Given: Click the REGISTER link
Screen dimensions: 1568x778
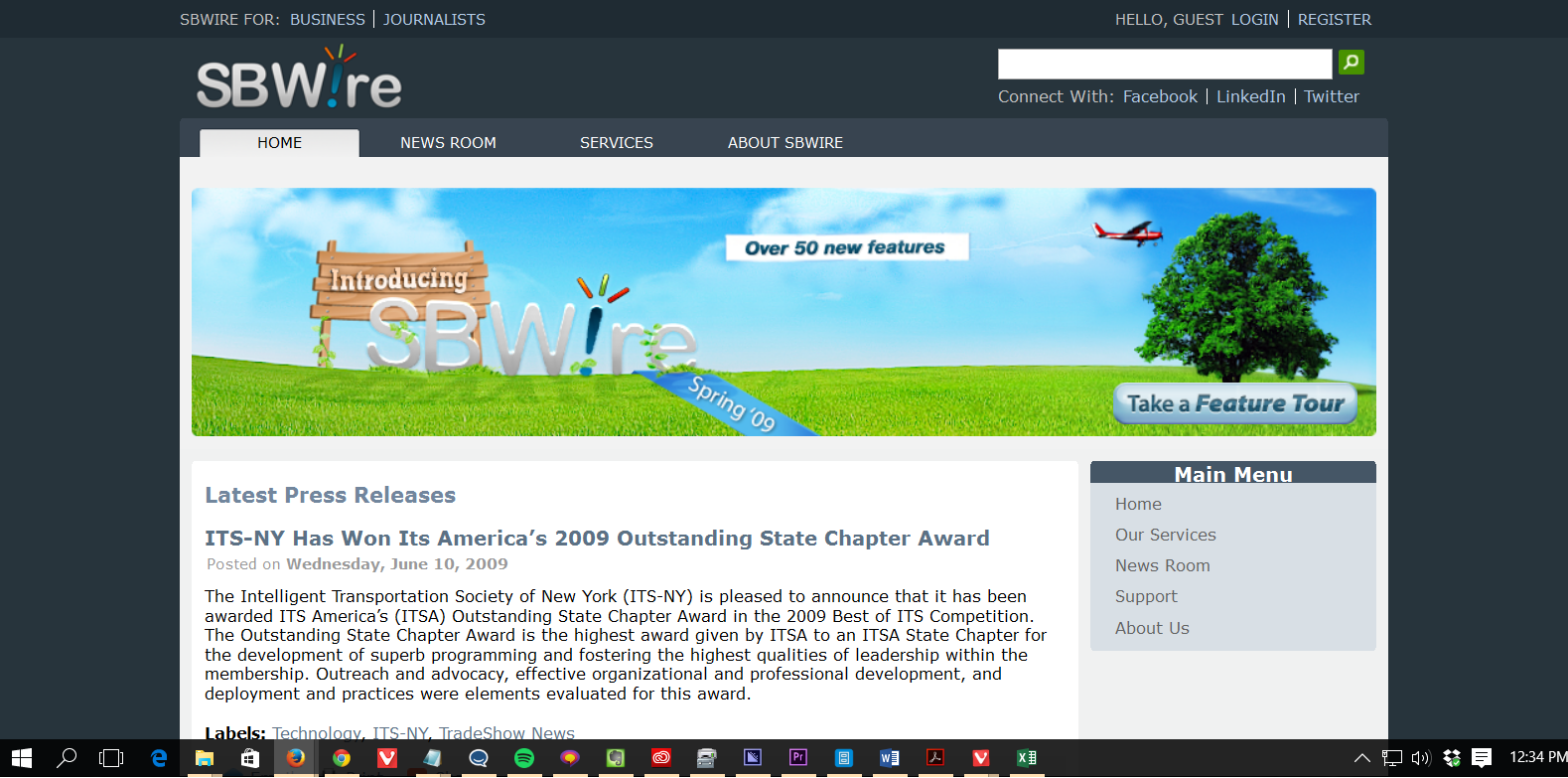Looking at the screenshot, I should coord(1335,19).
